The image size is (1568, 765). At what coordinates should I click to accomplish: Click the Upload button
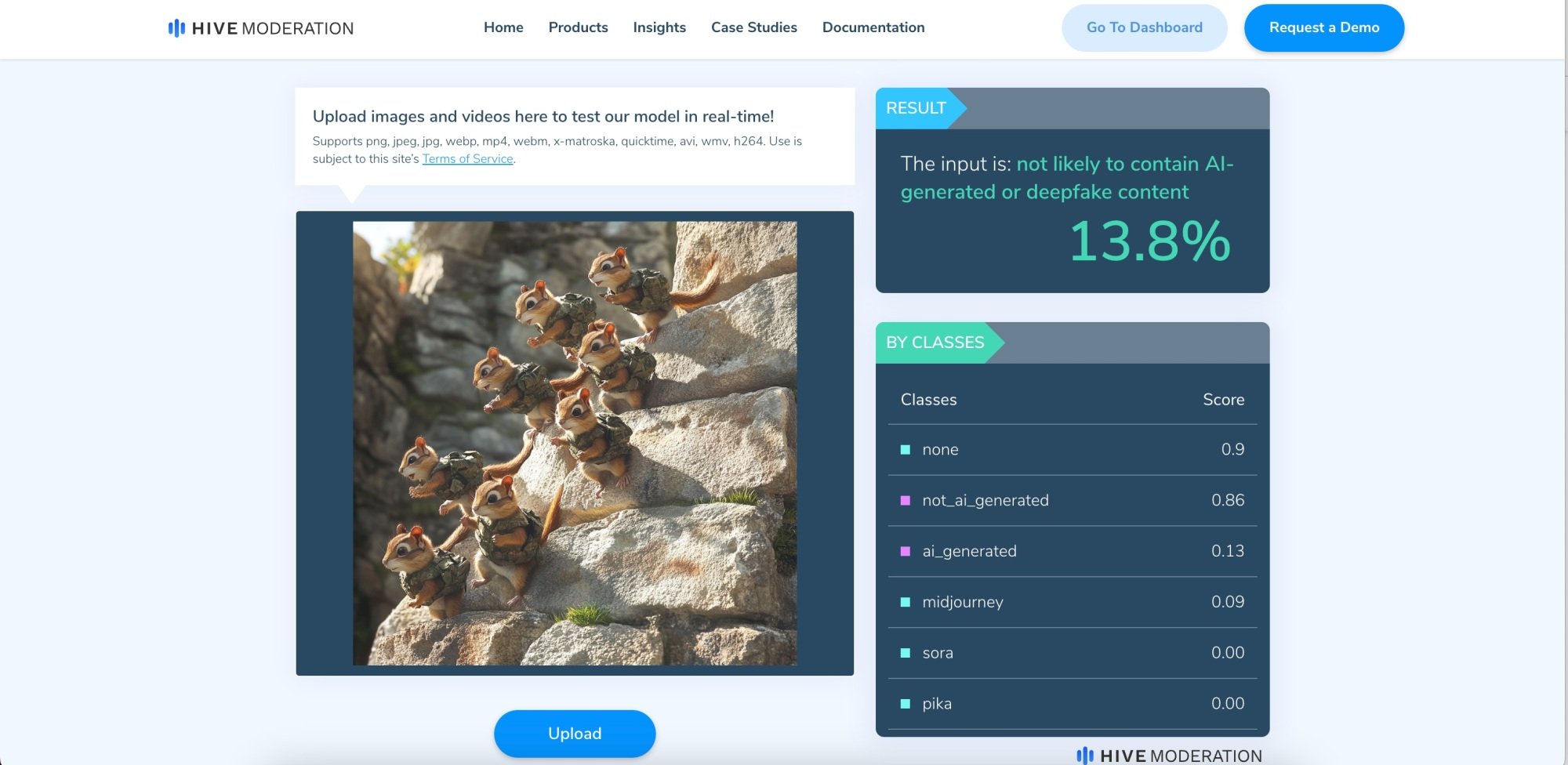pyautogui.click(x=575, y=733)
